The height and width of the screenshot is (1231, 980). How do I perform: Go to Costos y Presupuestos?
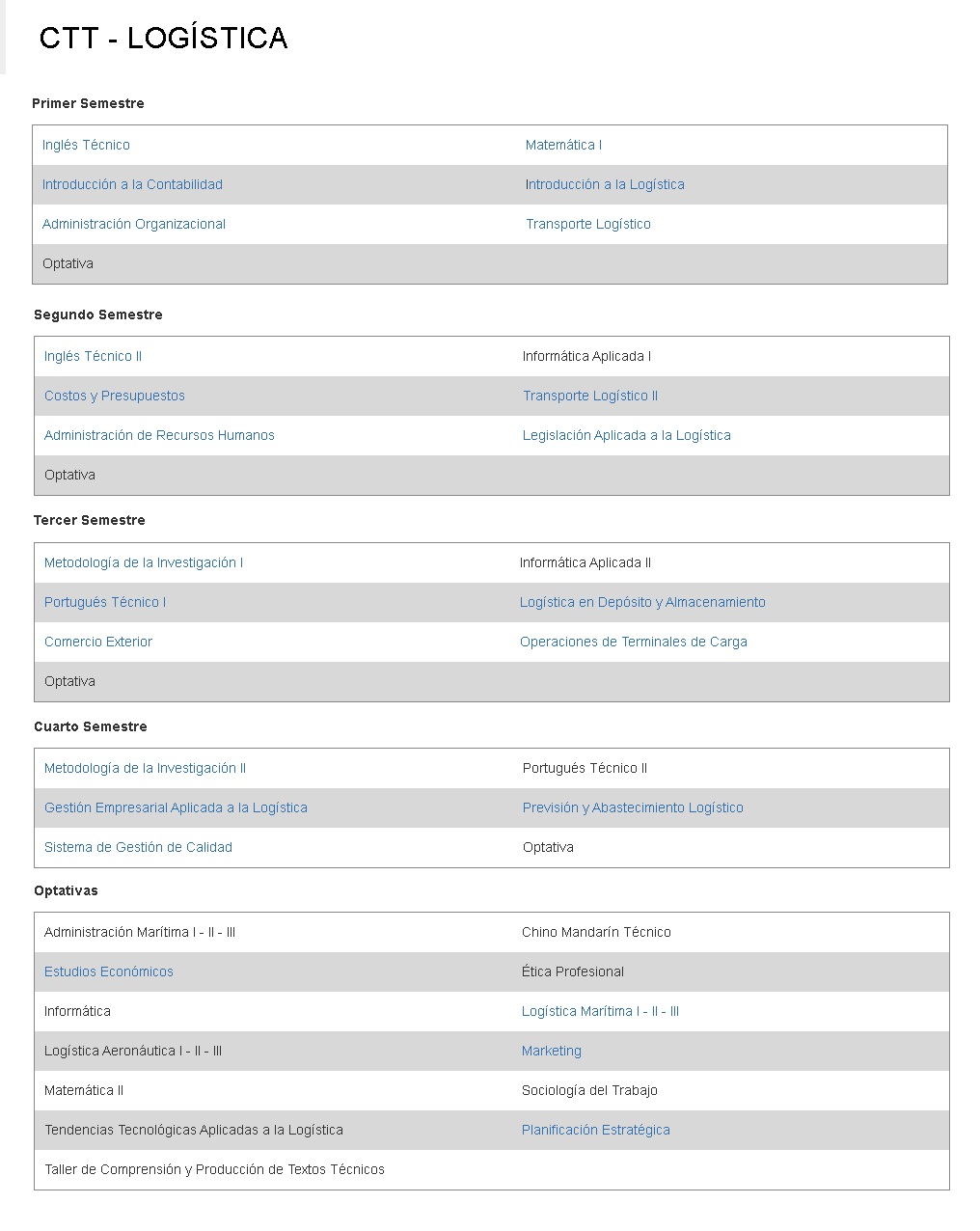click(115, 396)
